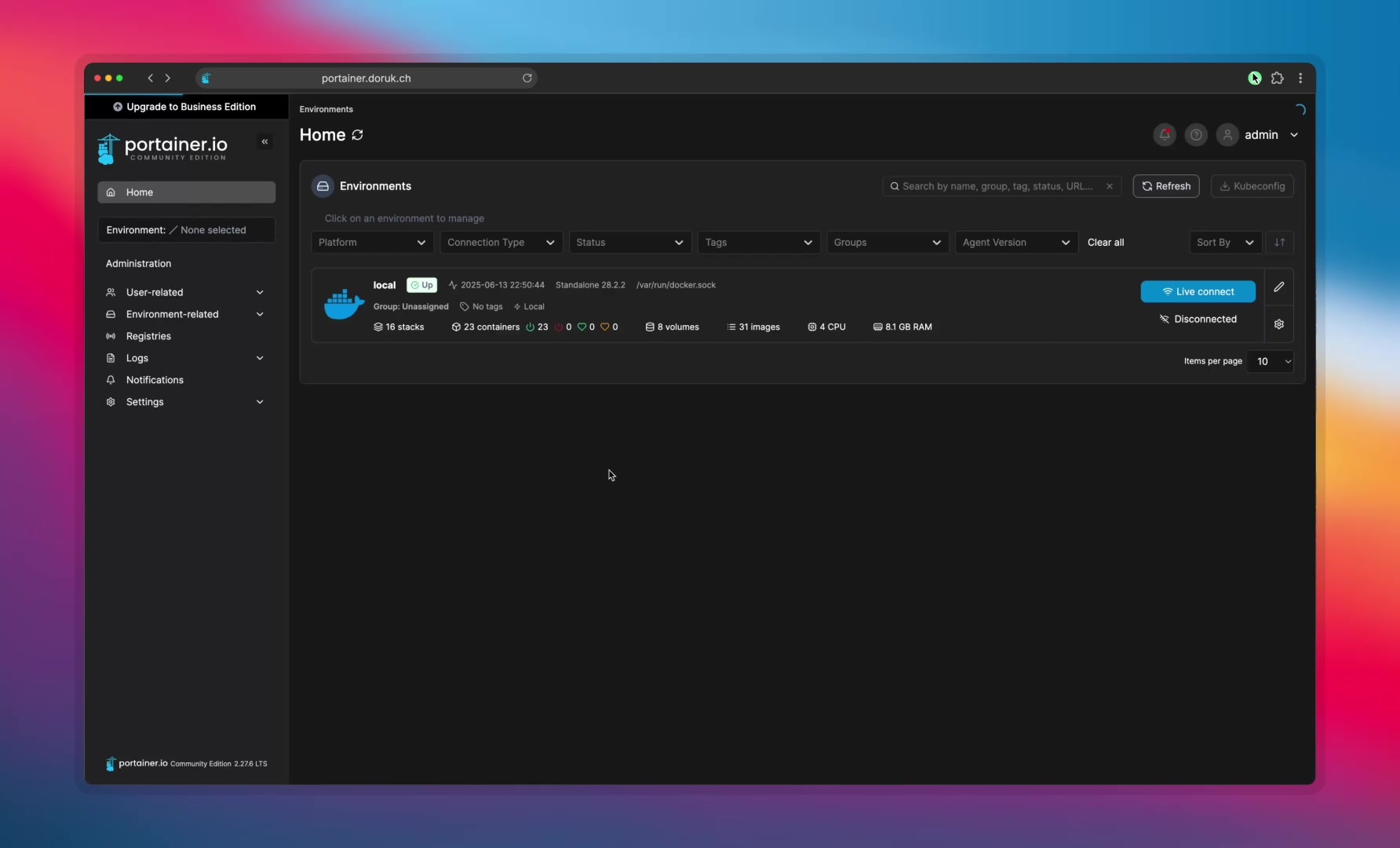Click /var/run/docker.sock text
This screenshot has height=848, width=1400.
676,285
